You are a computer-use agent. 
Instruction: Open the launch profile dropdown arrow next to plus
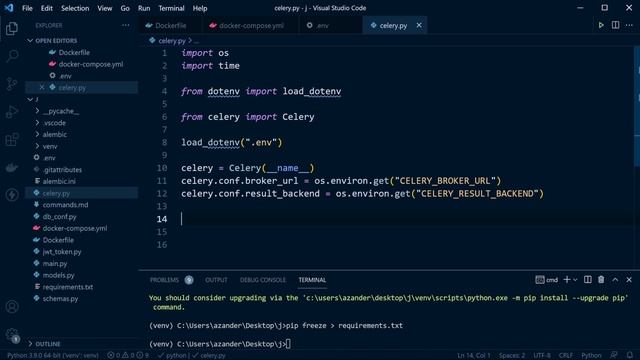tap(575, 280)
